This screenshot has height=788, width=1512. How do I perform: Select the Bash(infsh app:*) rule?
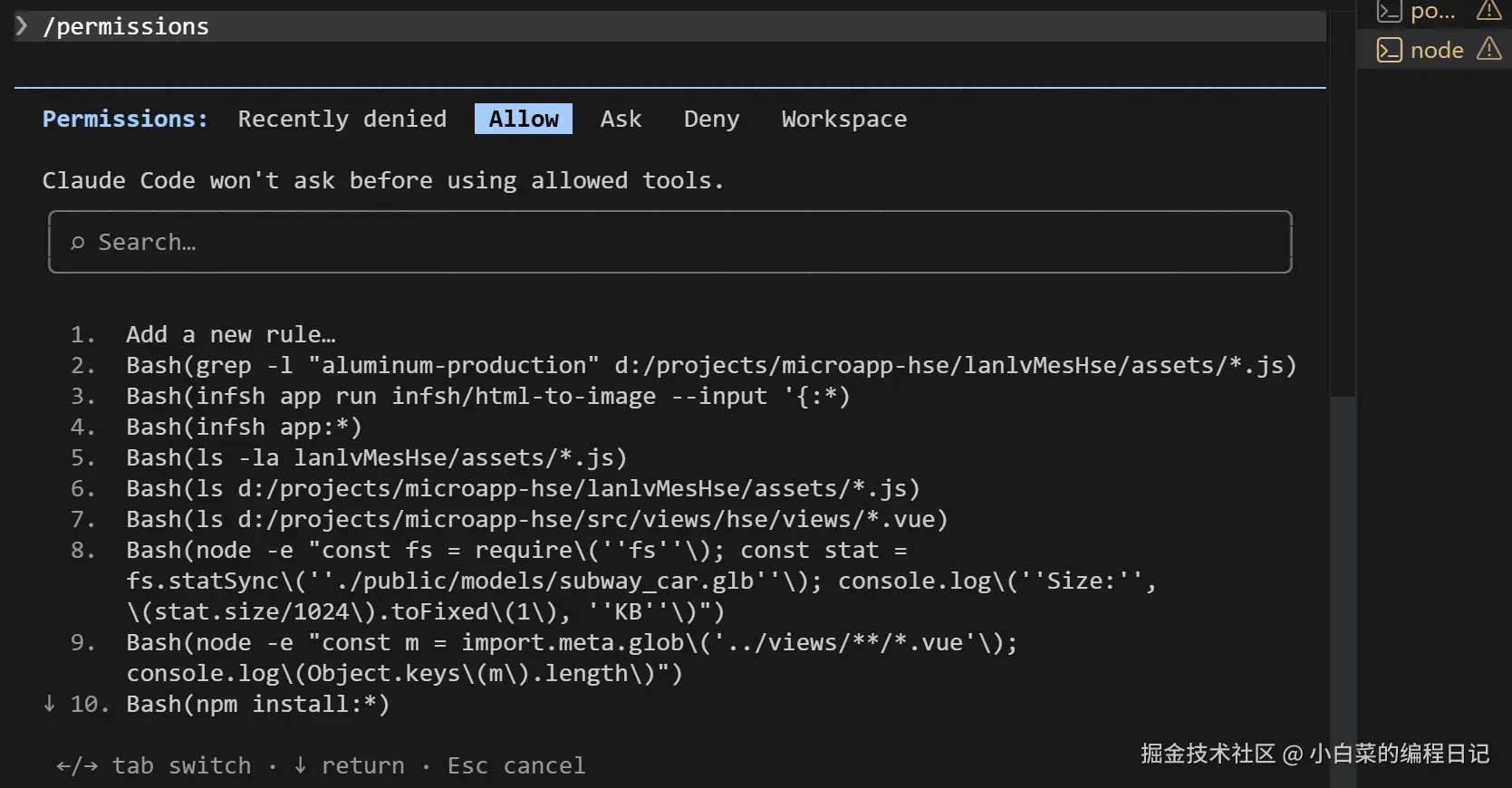tap(244, 427)
